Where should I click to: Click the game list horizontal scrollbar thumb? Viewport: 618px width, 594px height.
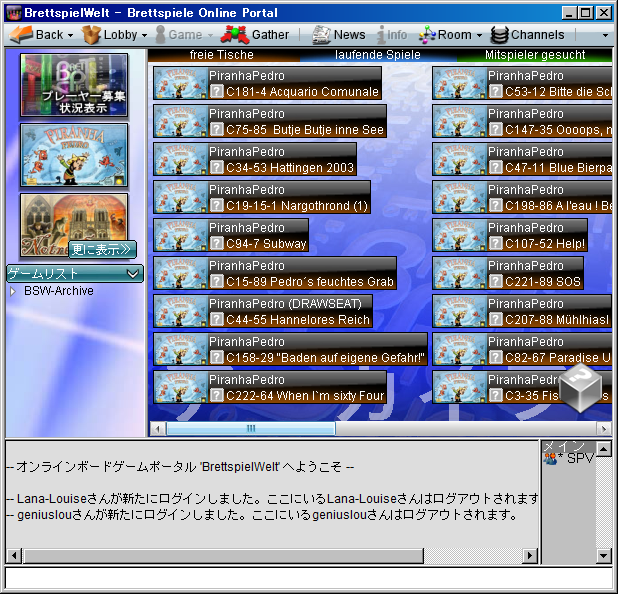pos(251,428)
